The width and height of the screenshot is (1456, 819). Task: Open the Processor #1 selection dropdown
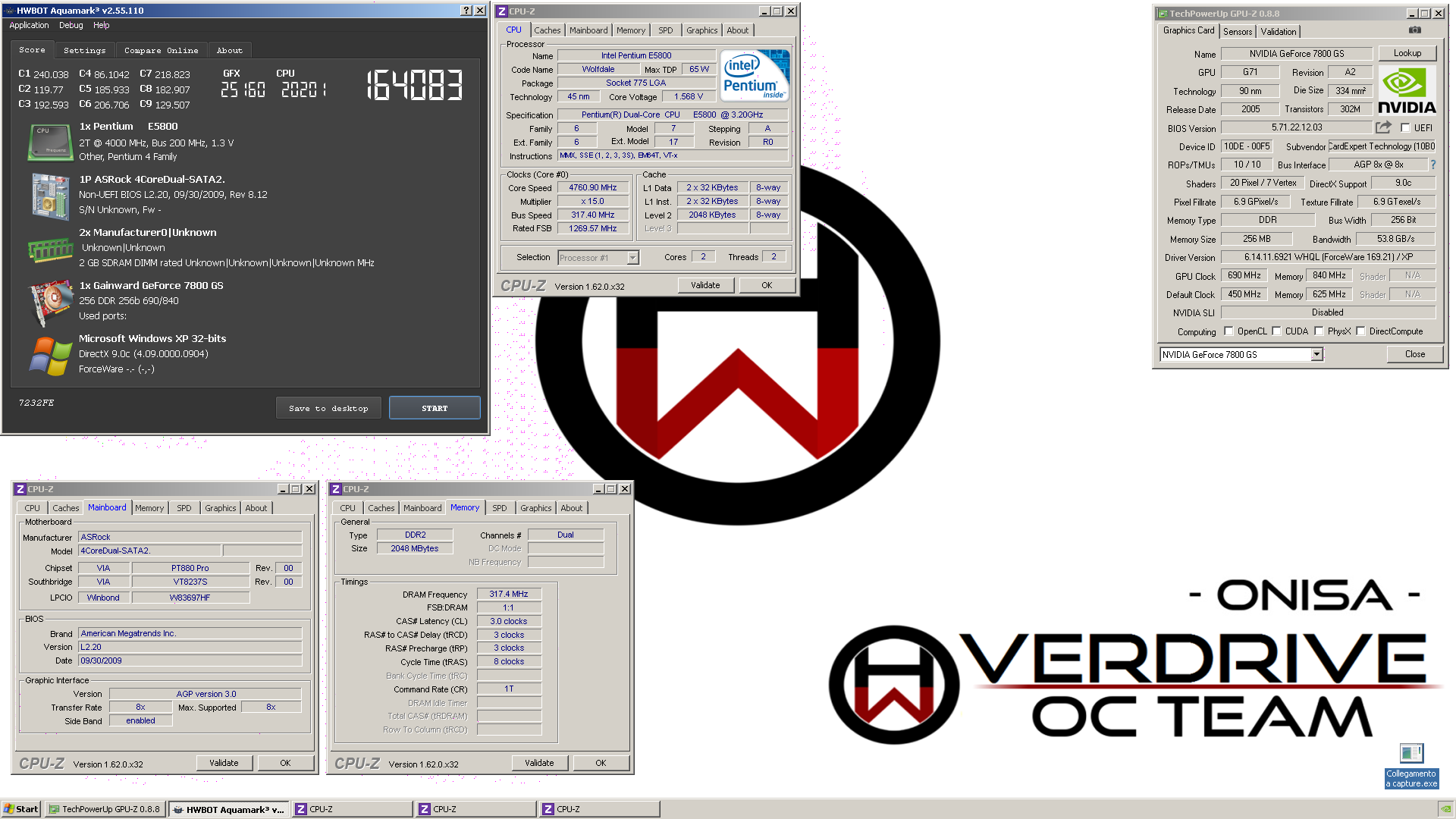click(x=632, y=258)
